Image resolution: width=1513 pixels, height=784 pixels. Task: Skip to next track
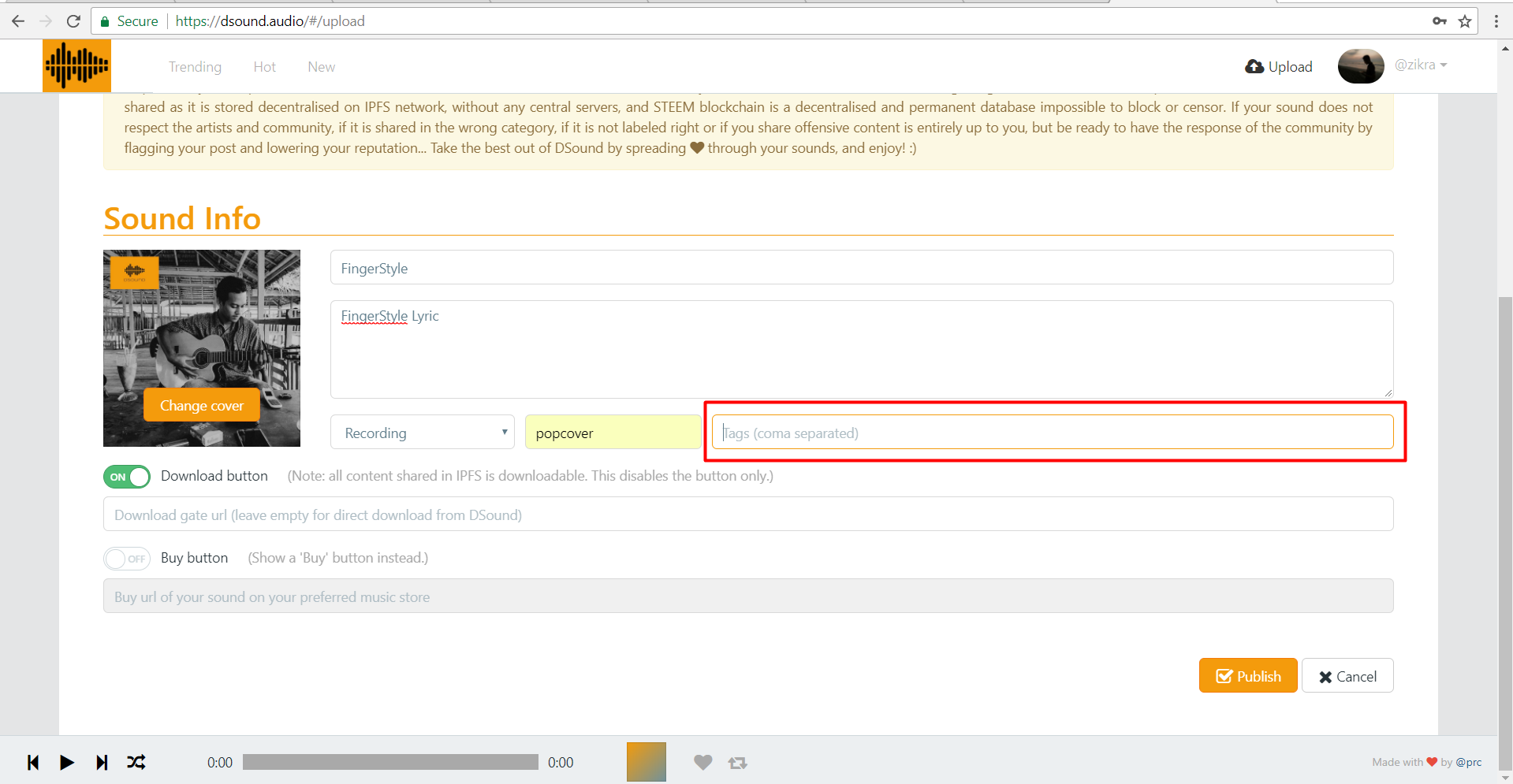coord(102,762)
